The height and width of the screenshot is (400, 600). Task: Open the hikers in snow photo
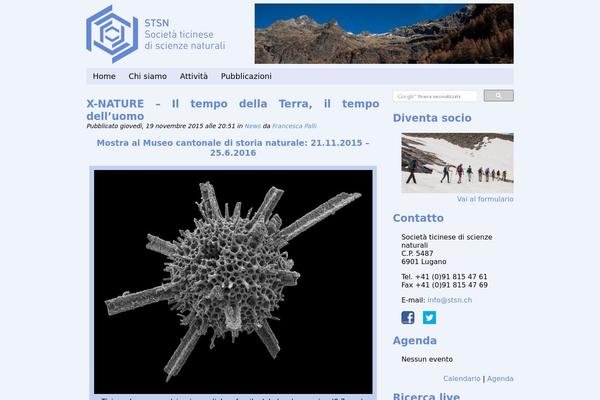point(457,163)
